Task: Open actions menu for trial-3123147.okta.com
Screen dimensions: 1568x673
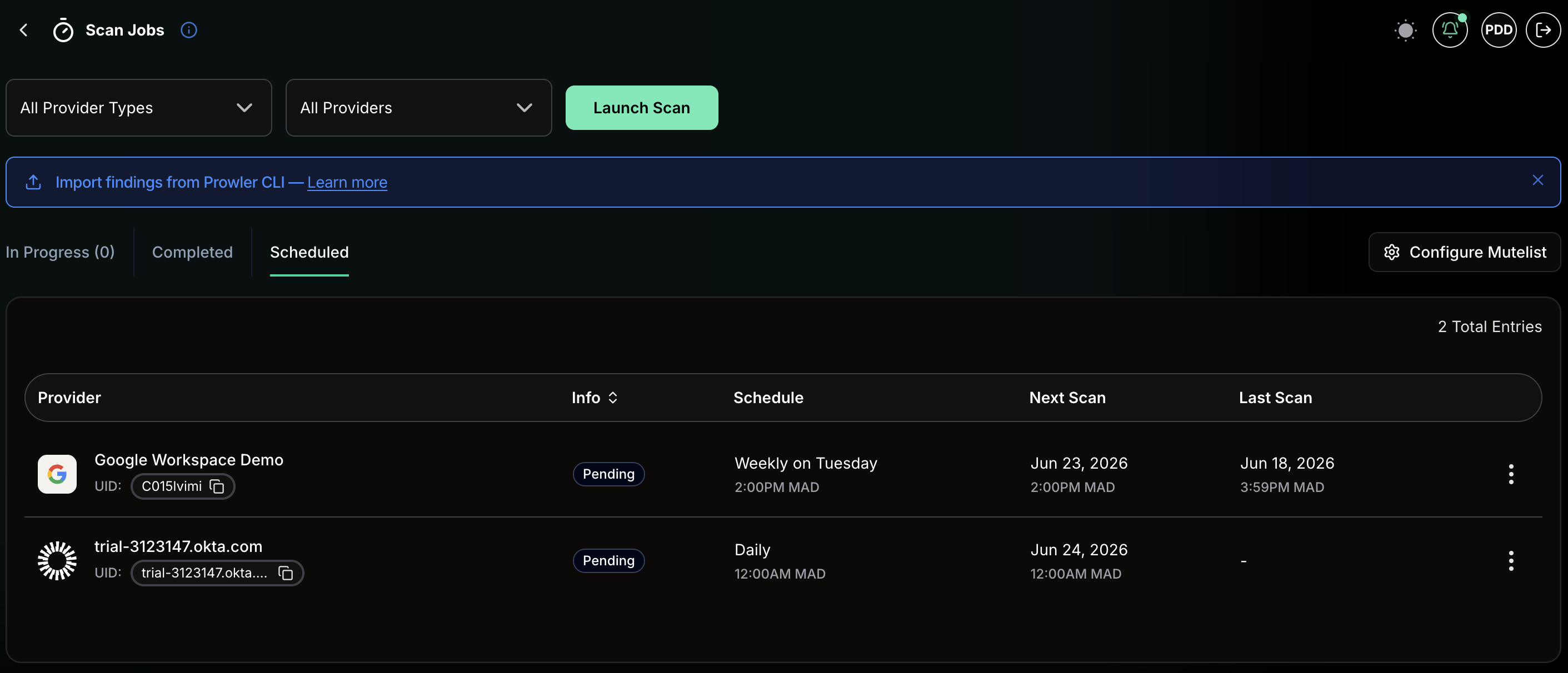Action: (x=1511, y=560)
